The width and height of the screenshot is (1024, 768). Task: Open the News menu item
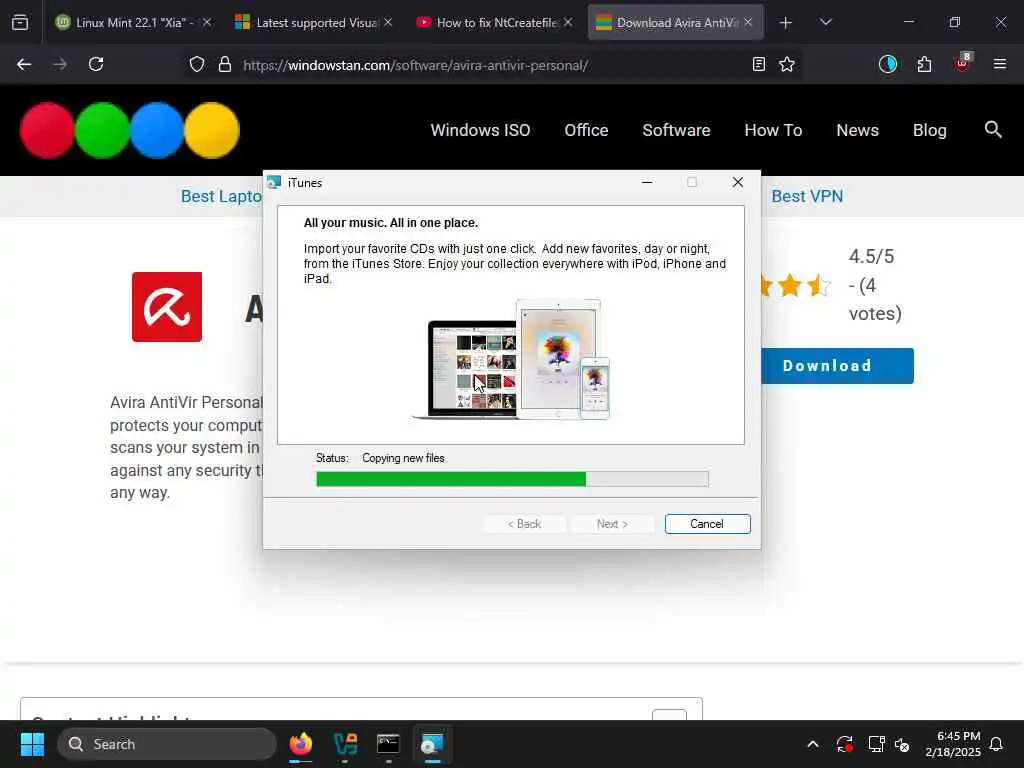point(857,130)
